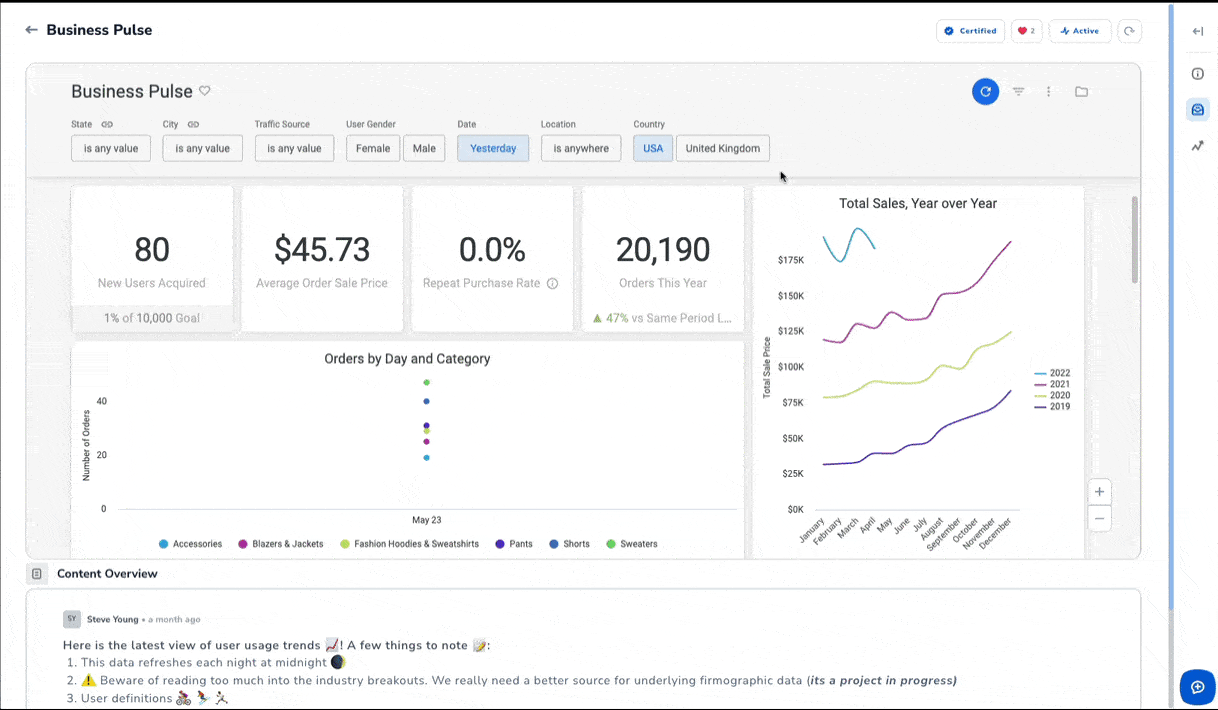Toggle USA country filter
The image size is (1218, 710).
[653, 148]
